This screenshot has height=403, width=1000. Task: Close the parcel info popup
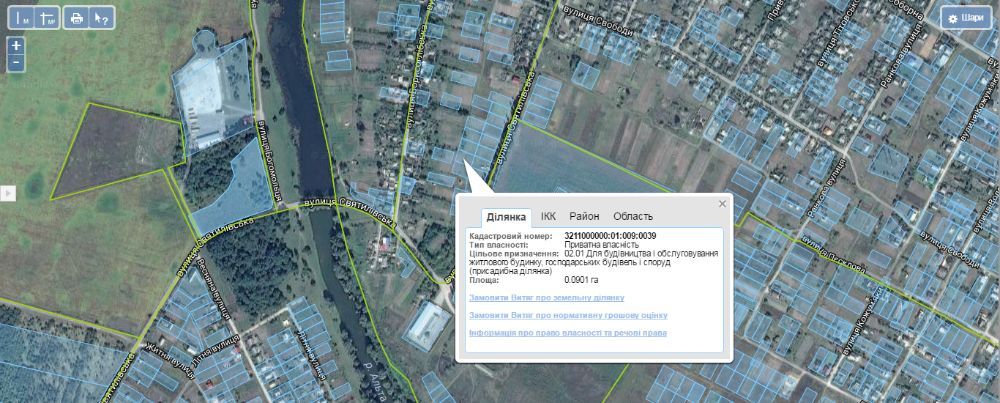(723, 204)
